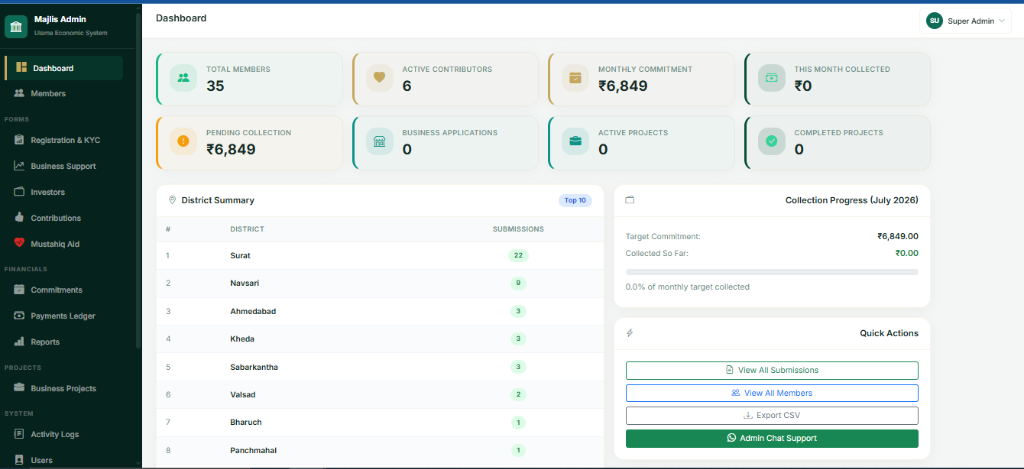
Task: Navigate to Business Support
Action: (x=63, y=166)
